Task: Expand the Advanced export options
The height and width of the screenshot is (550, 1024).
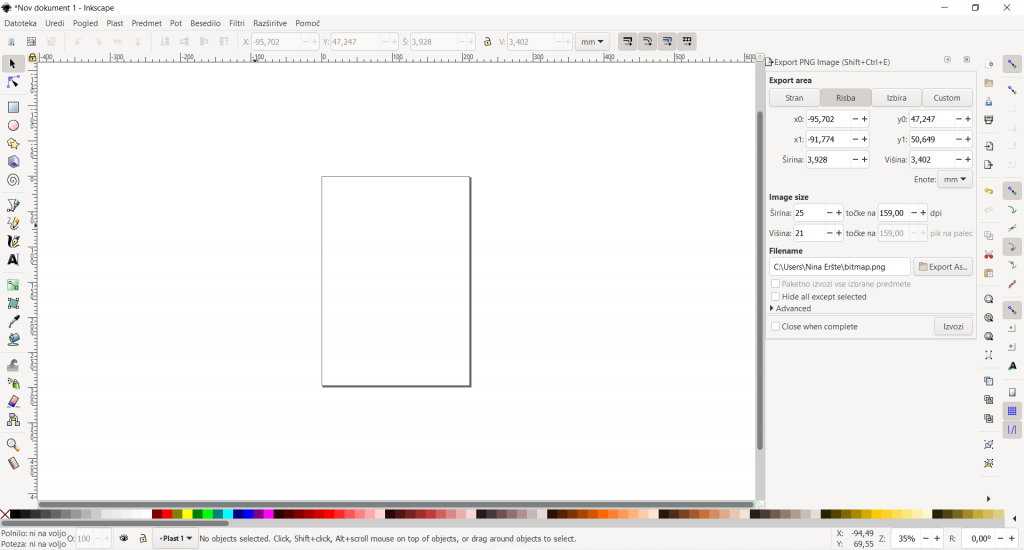Action: tap(791, 308)
